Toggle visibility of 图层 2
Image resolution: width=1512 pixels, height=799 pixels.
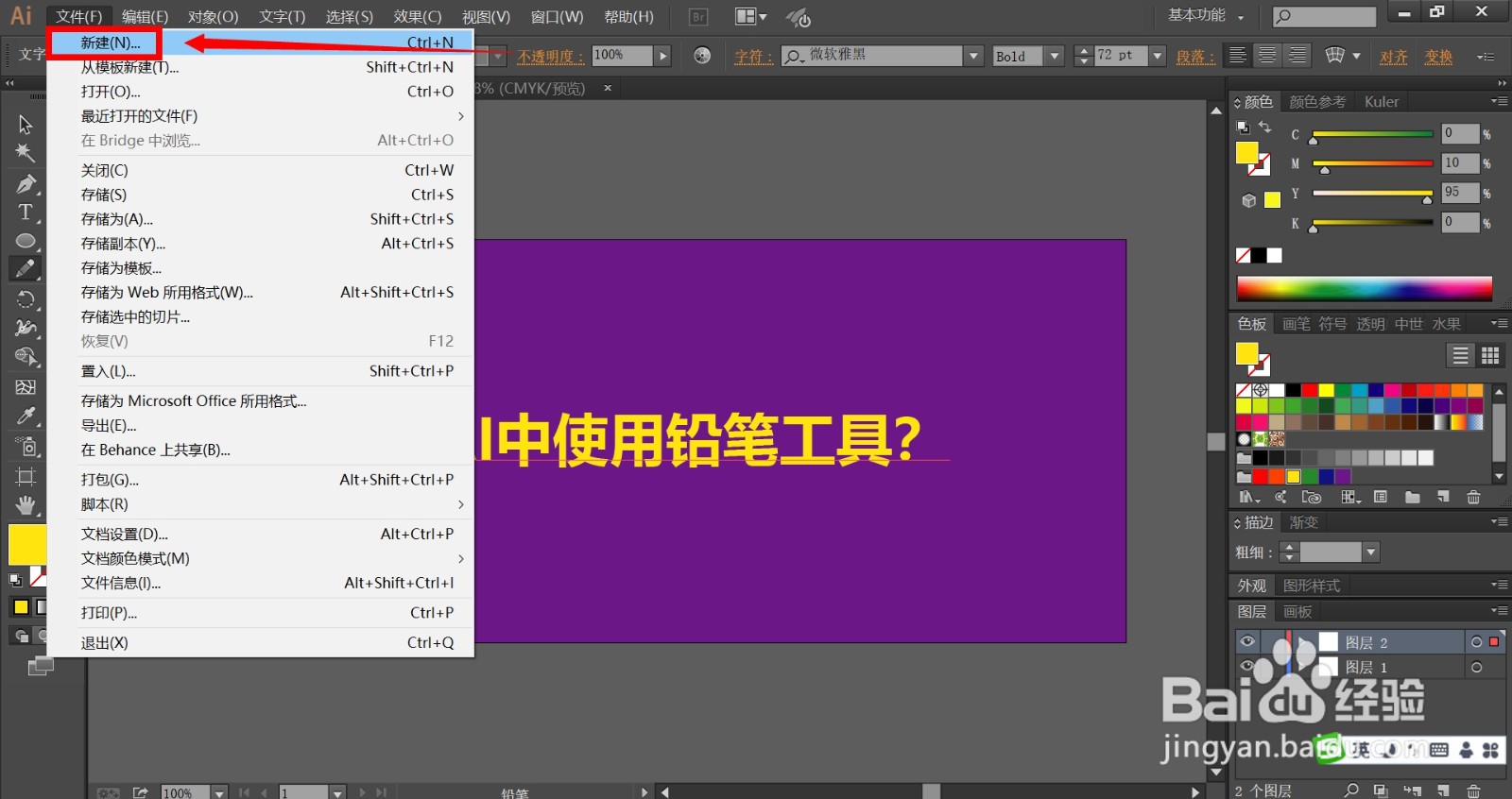click(x=1247, y=642)
